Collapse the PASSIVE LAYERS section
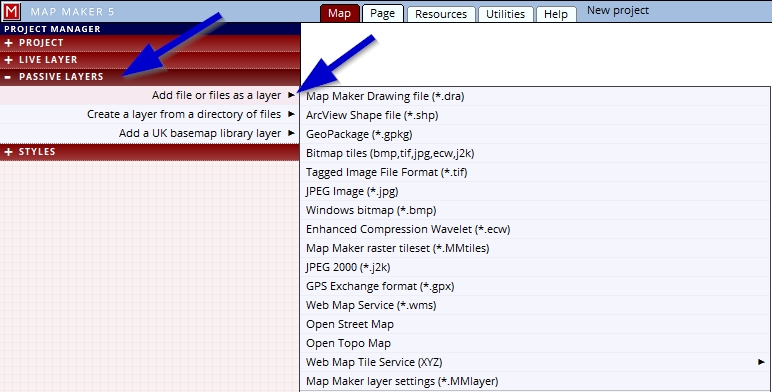This screenshot has width=772, height=392. point(150,76)
